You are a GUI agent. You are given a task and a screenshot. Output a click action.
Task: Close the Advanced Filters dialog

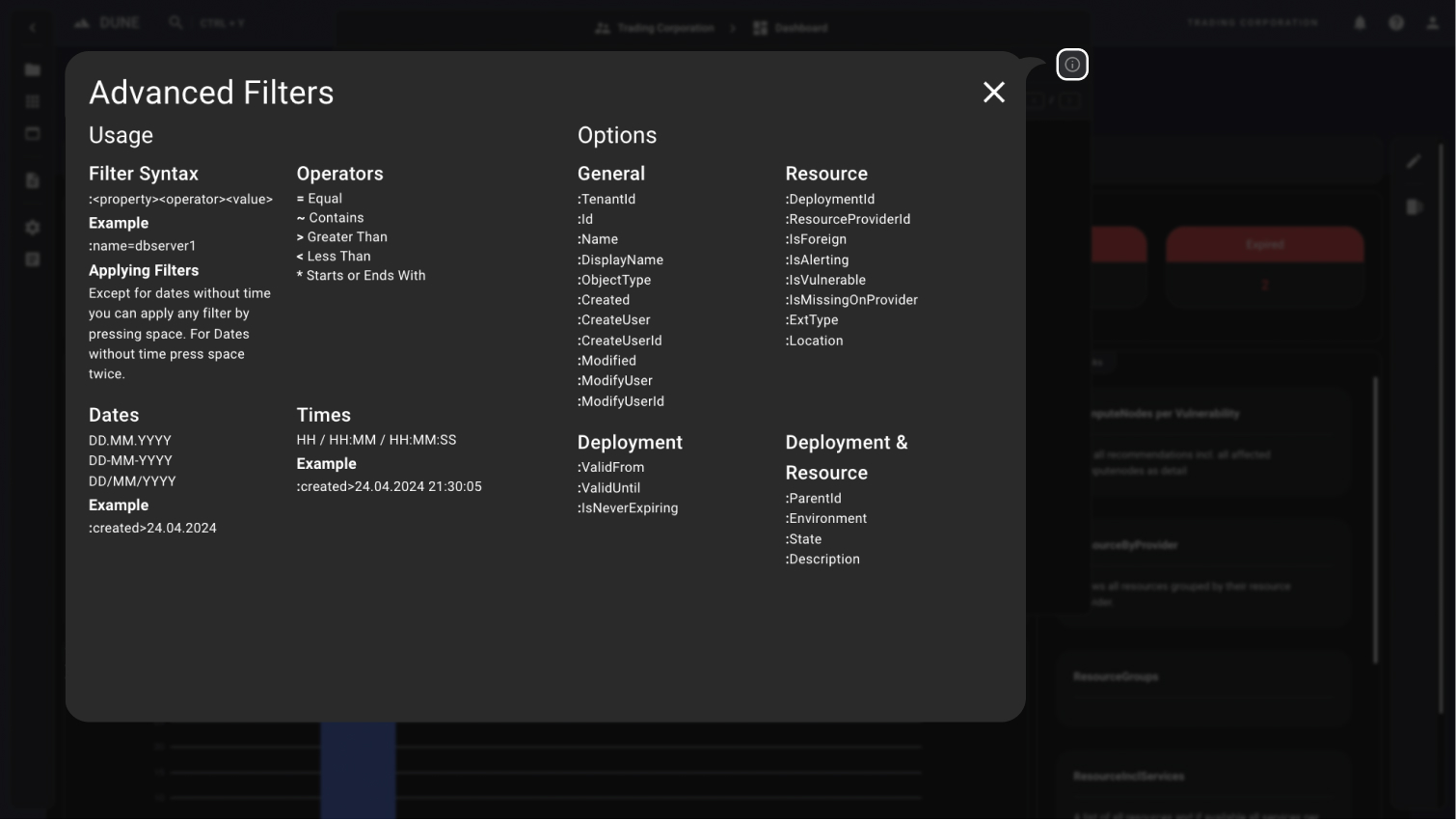pos(993,93)
